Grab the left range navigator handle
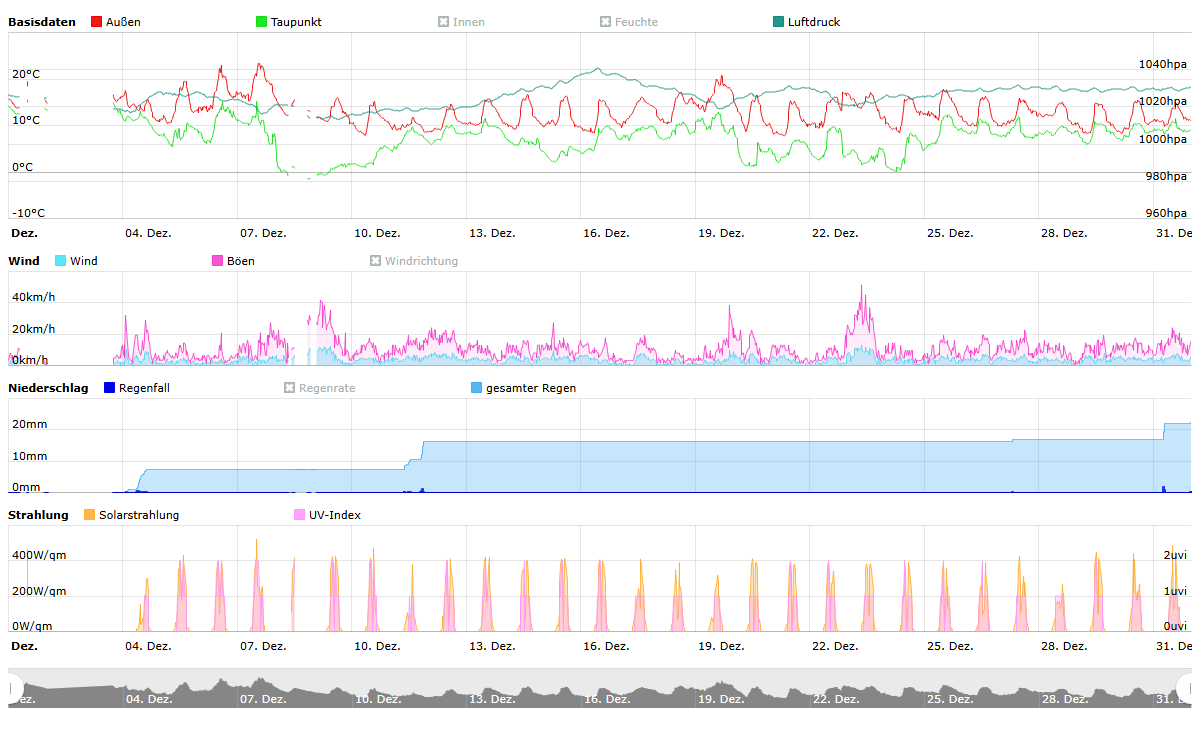 pyautogui.click(x=14, y=688)
